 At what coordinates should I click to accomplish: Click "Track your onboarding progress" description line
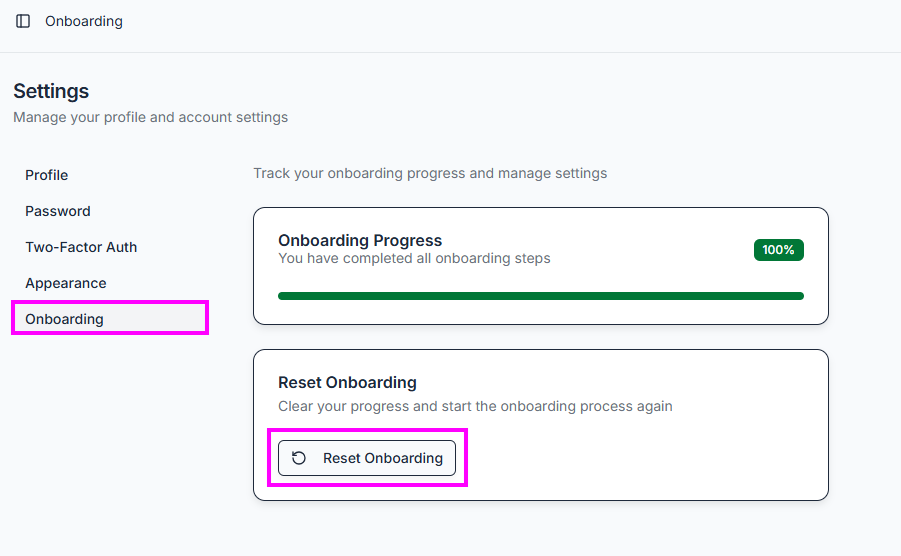(x=430, y=173)
